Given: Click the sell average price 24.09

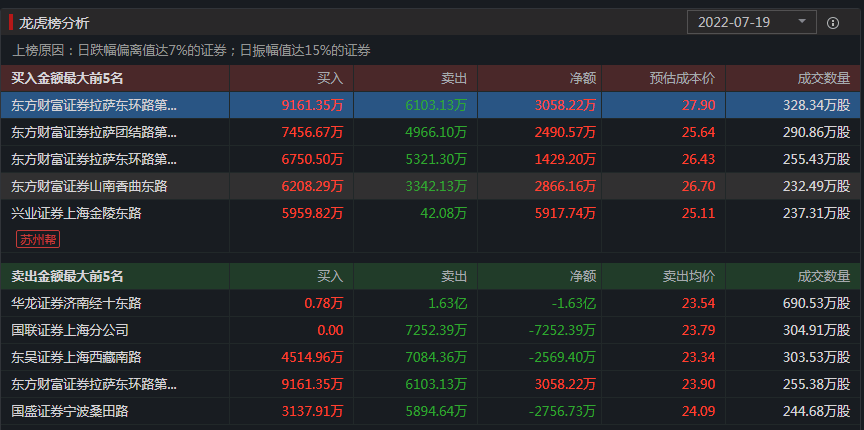Looking at the screenshot, I should [699, 411].
